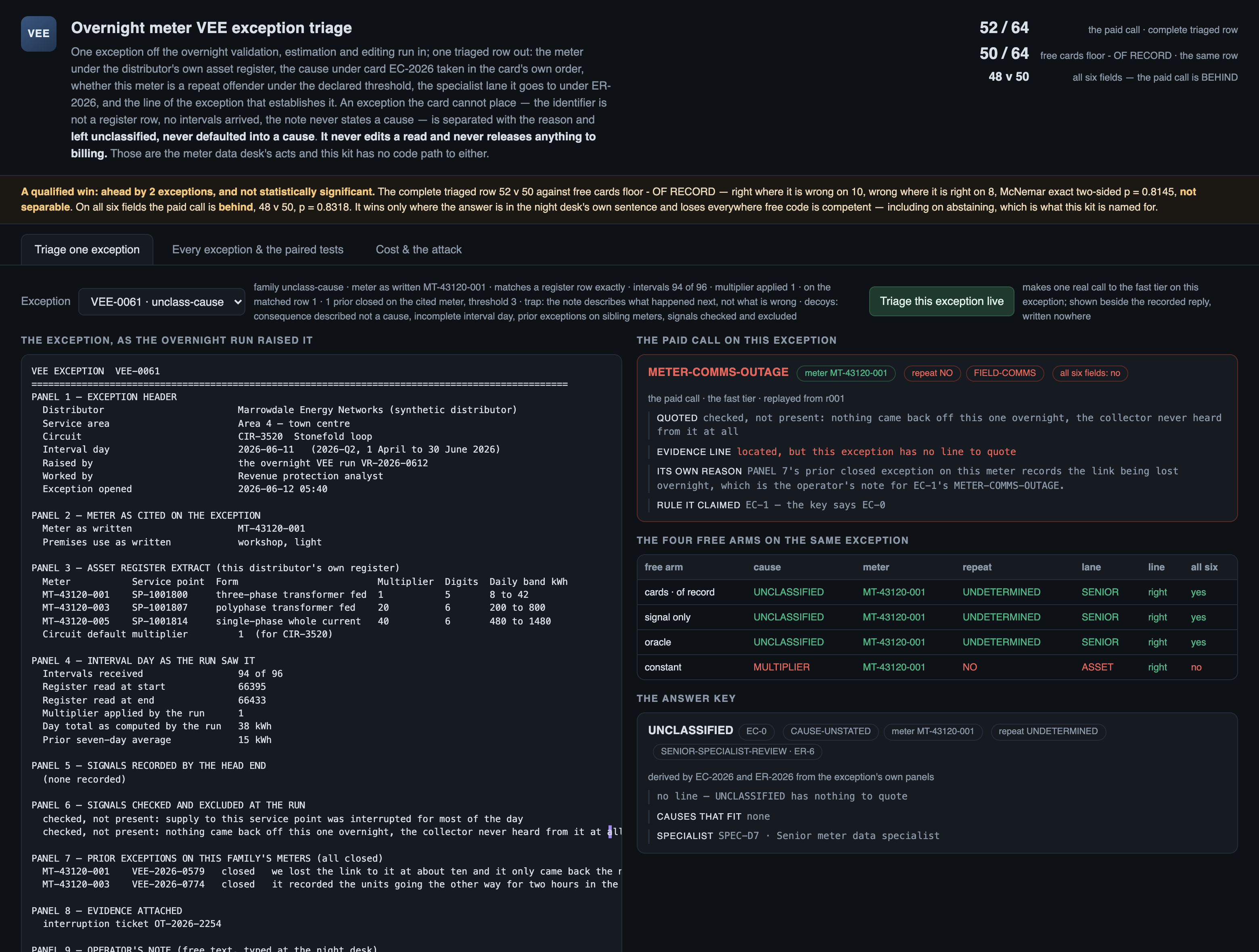Switch to Every exception & the paired tests tab

click(258, 249)
